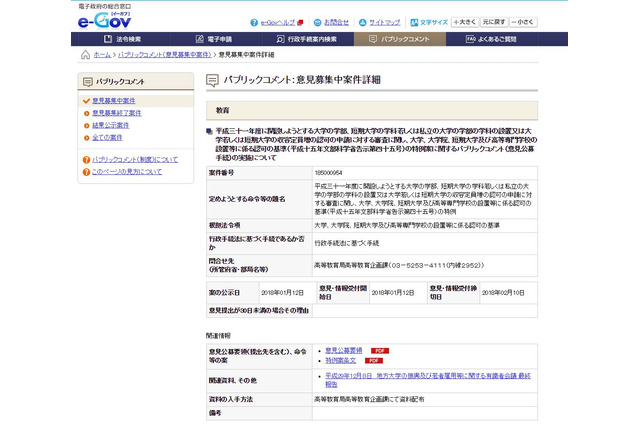Click the bullet icon before the case title
Viewport: 640px width, 426px height.
pos(209,131)
